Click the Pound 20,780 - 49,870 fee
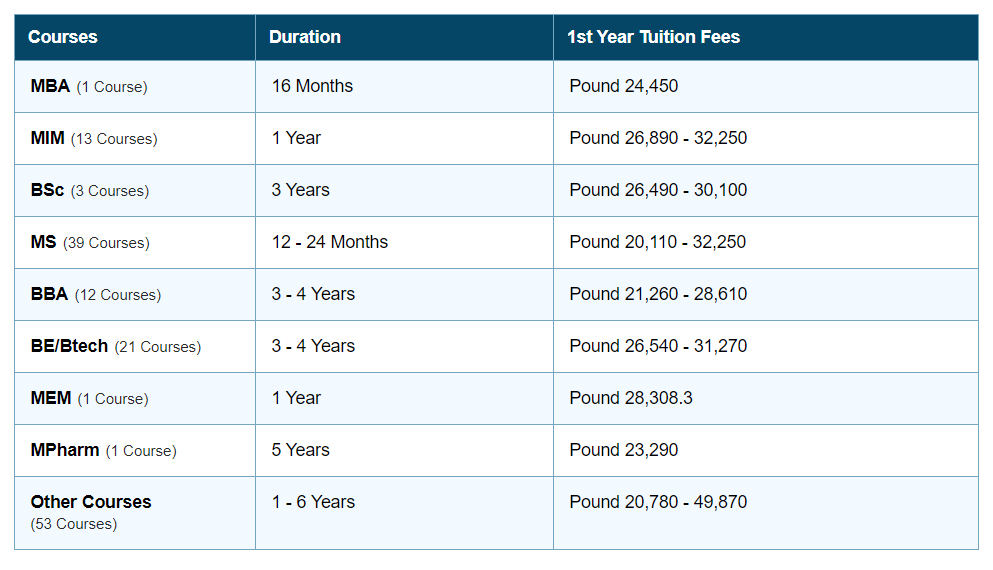The height and width of the screenshot is (570, 993). (658, 502)
